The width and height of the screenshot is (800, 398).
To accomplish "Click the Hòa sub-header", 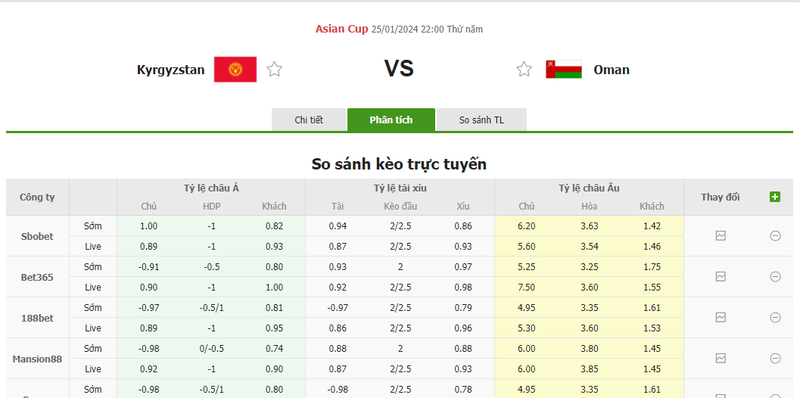I will [x=589, y=207].
